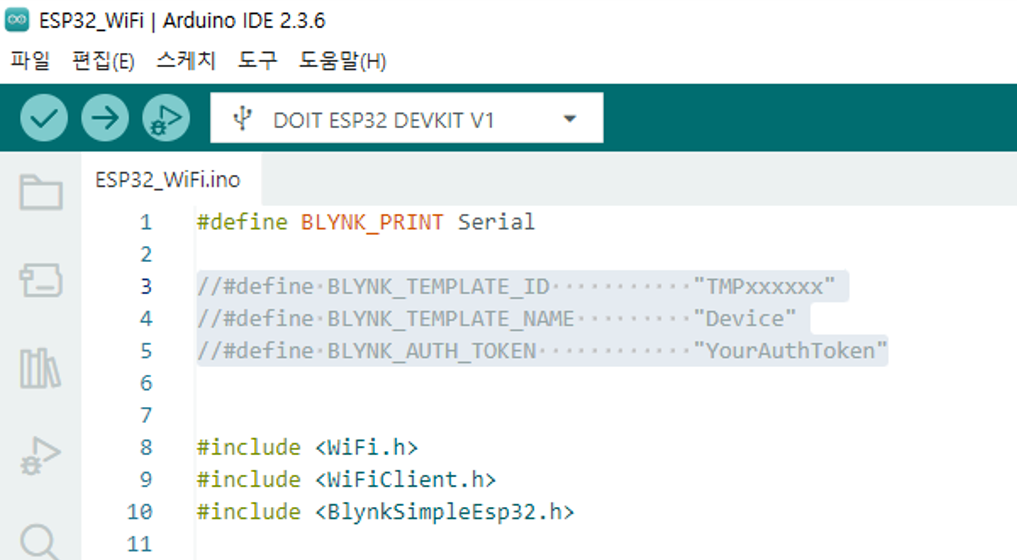The height and width of the screenshot is (560, 1017).
Task: Click BLYNK_TEMPLATE_NAME in the commented line
Action: coord(451,319)
